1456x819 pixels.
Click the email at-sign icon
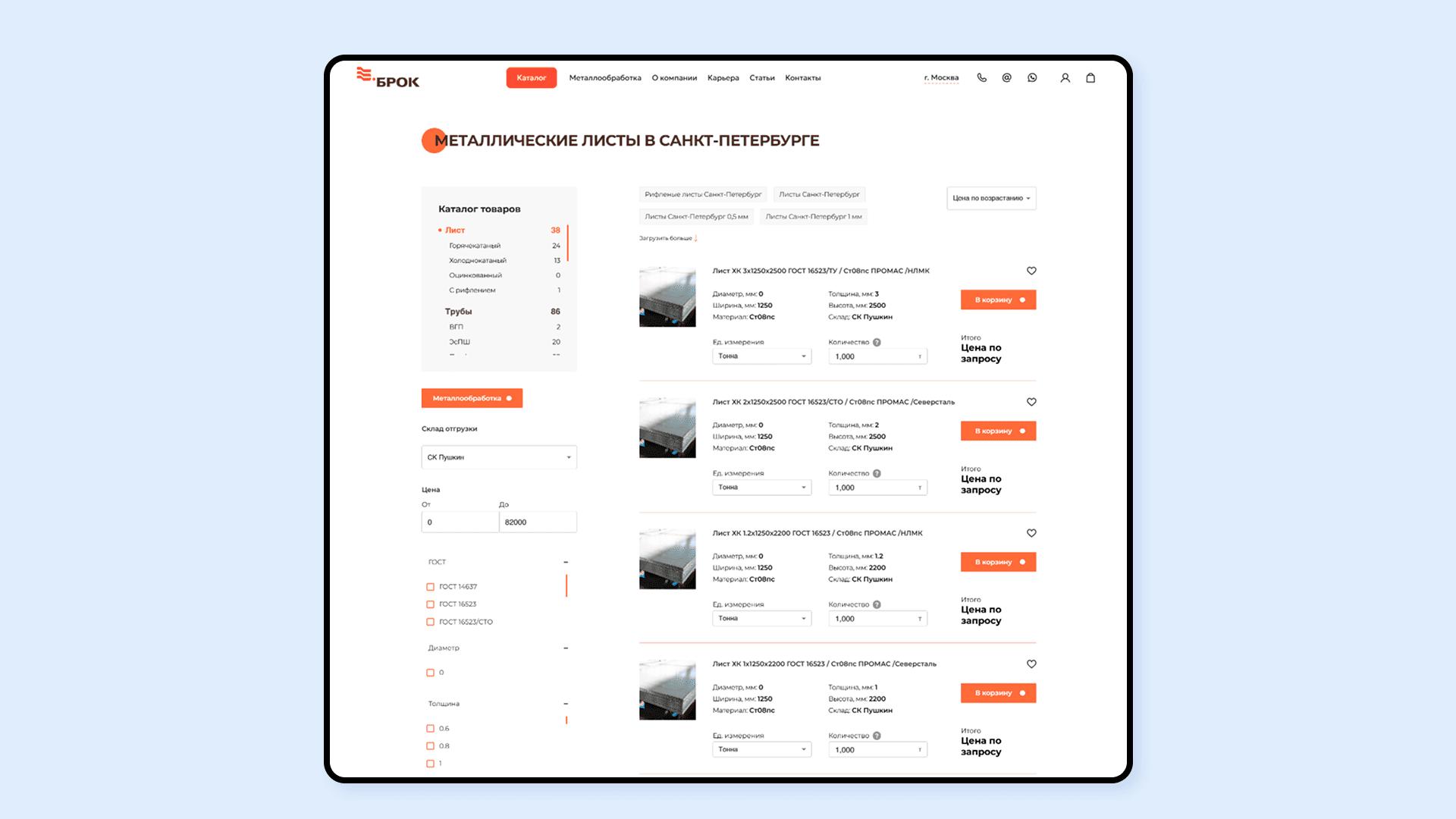pos(1006,77)
